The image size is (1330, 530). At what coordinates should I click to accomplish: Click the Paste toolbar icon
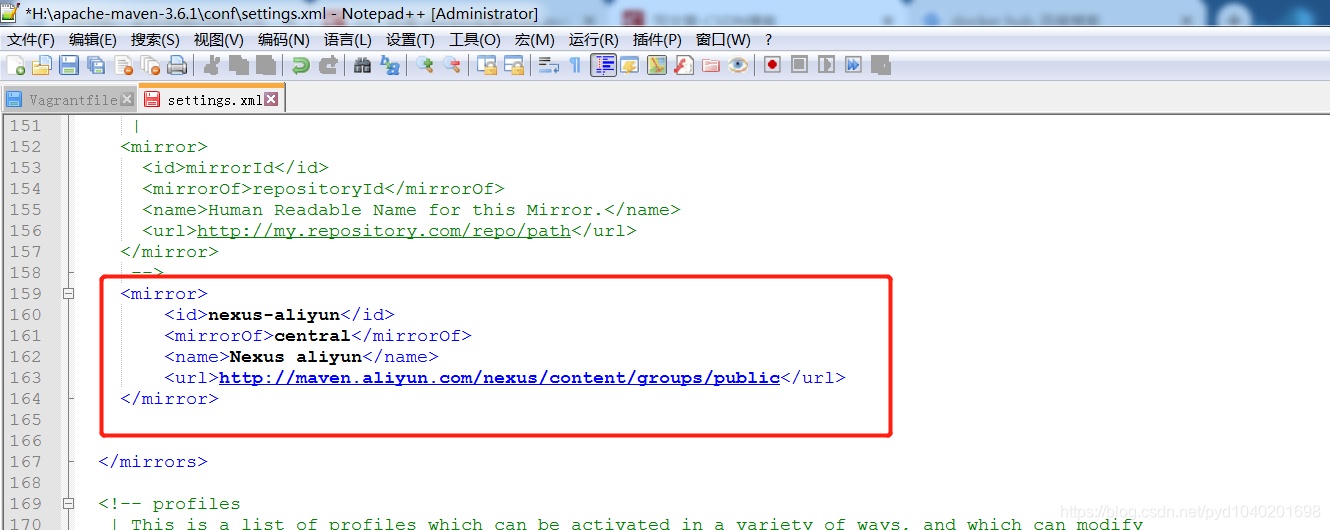coord(266,65)
